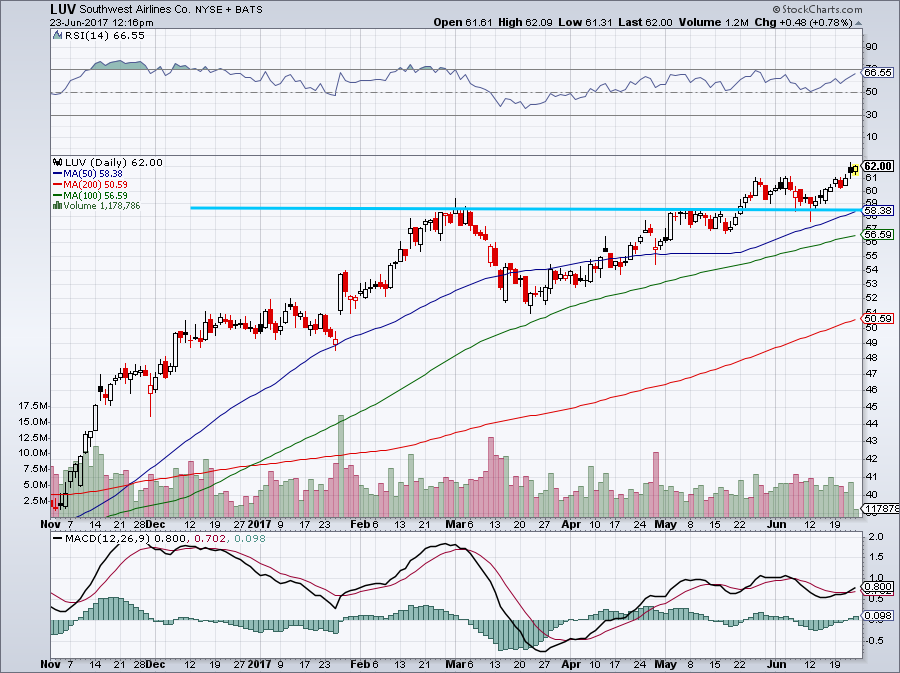Click the 23-Jun-2017 12:16pm timestamp
The height and width of the screenshot is (673, 900).
click(102, 23)
